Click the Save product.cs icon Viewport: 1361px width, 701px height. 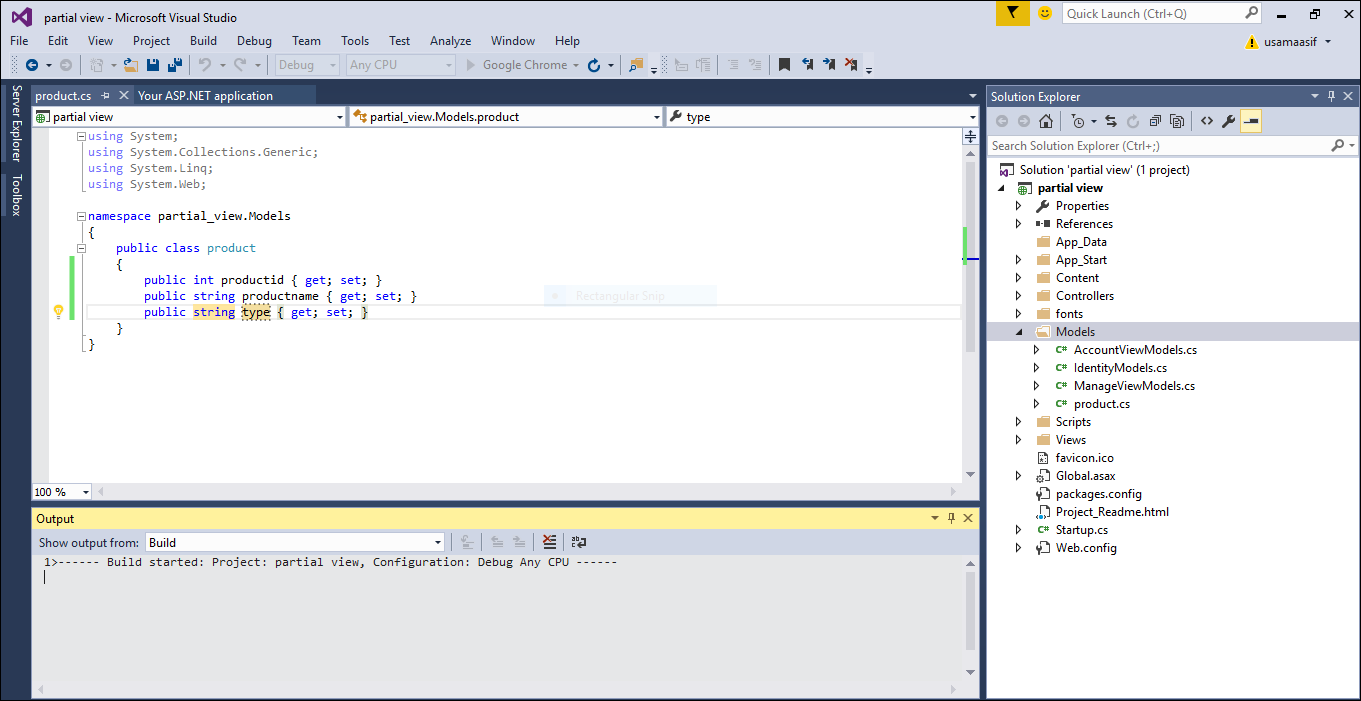point(153,65)
